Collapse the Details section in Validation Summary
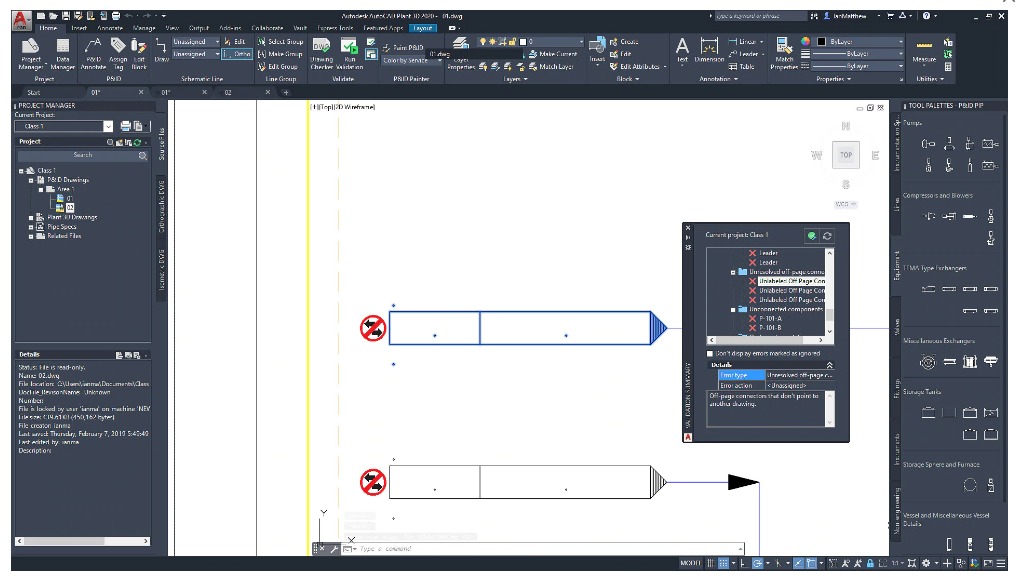1019x580 pixels. point(829,365)
